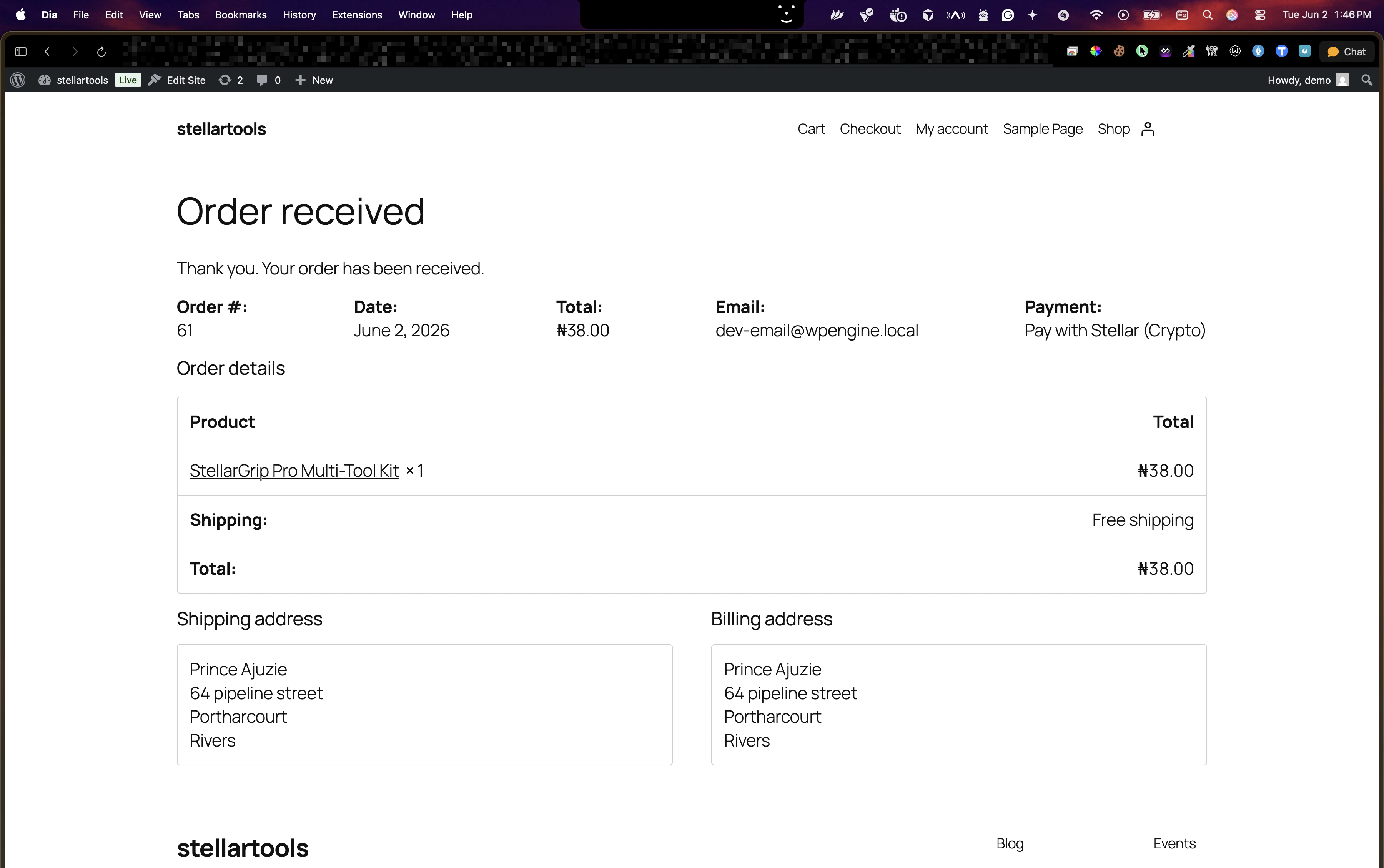Go to Cart page
Viewport: 1384px width, 868px height.
[811, 129]
